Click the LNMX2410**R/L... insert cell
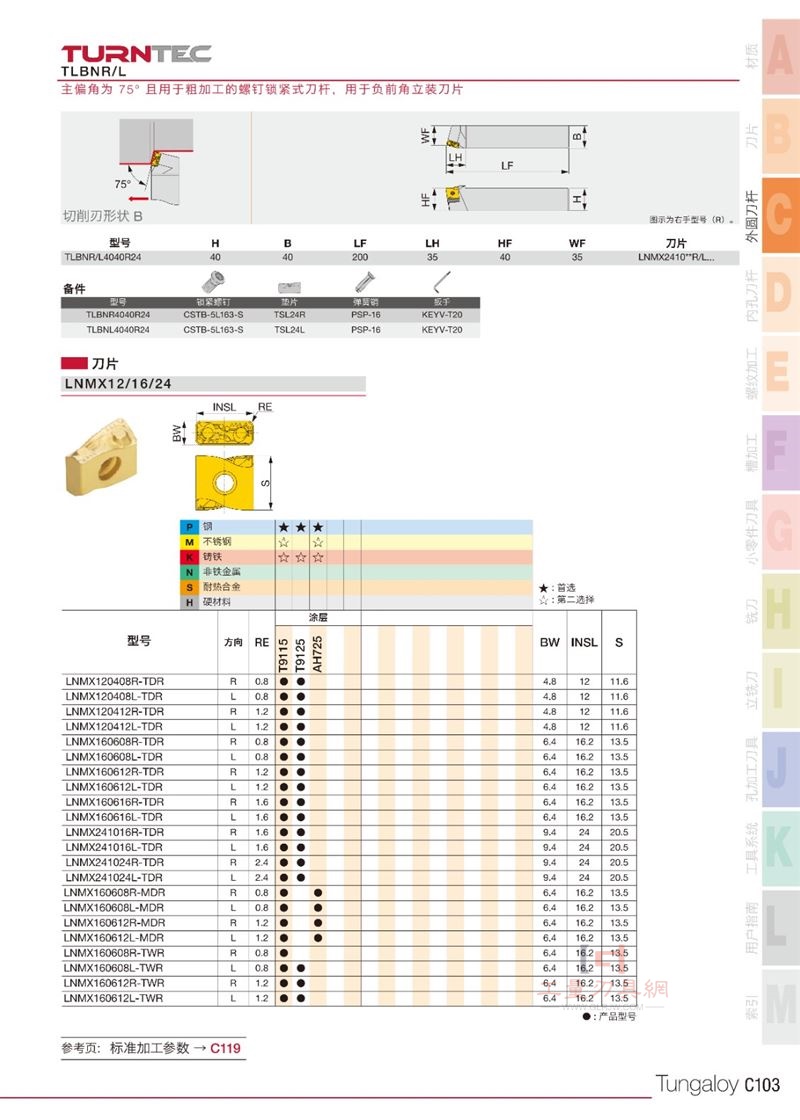Screen dimensions: 800x1120 (676, 257)
